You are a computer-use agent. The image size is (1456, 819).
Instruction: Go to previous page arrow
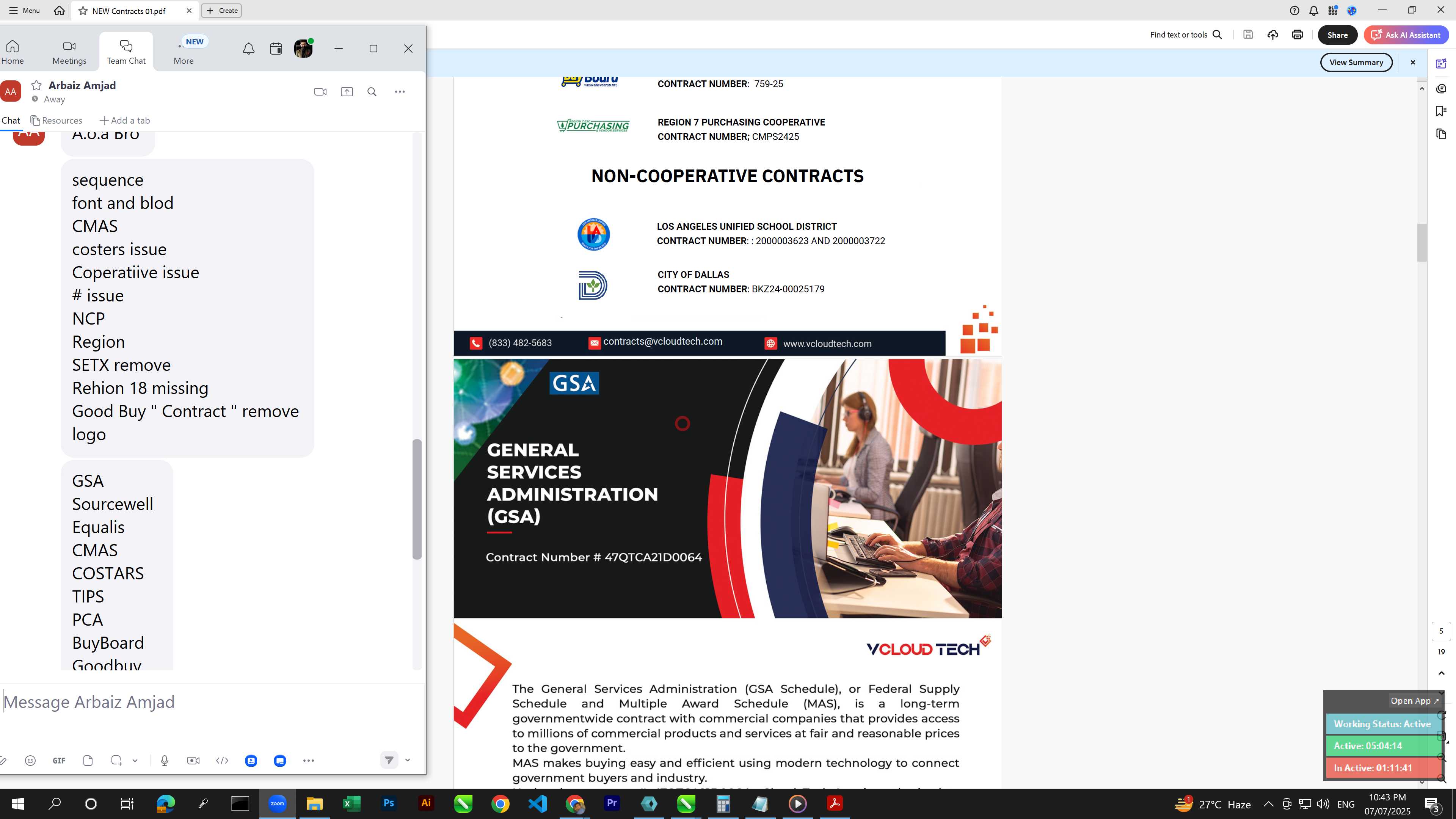point(1441,673)
